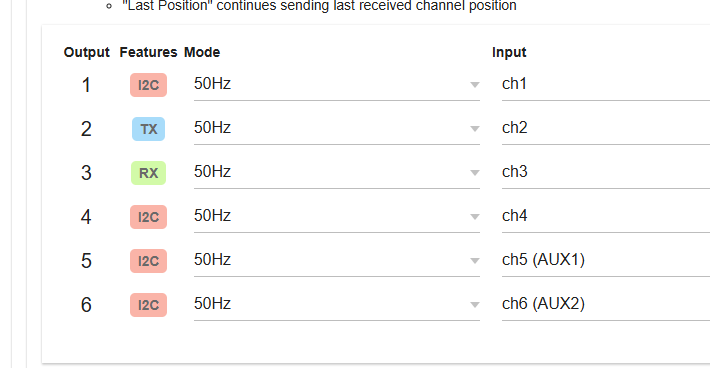Click the RX badge for output 3

(x=149, y=173)
